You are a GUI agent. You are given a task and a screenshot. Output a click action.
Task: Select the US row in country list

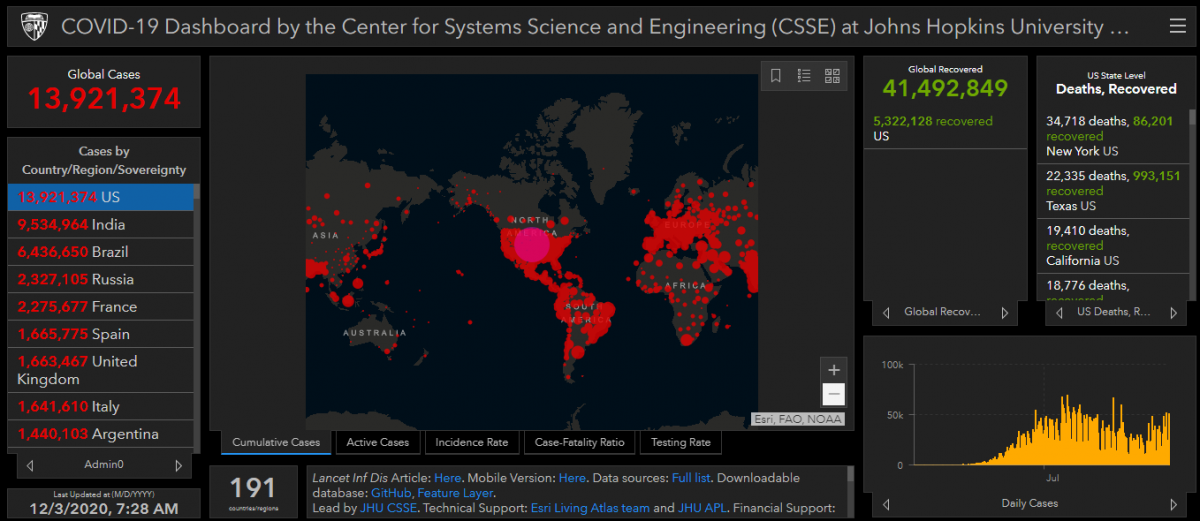click(x=100, y=197)
